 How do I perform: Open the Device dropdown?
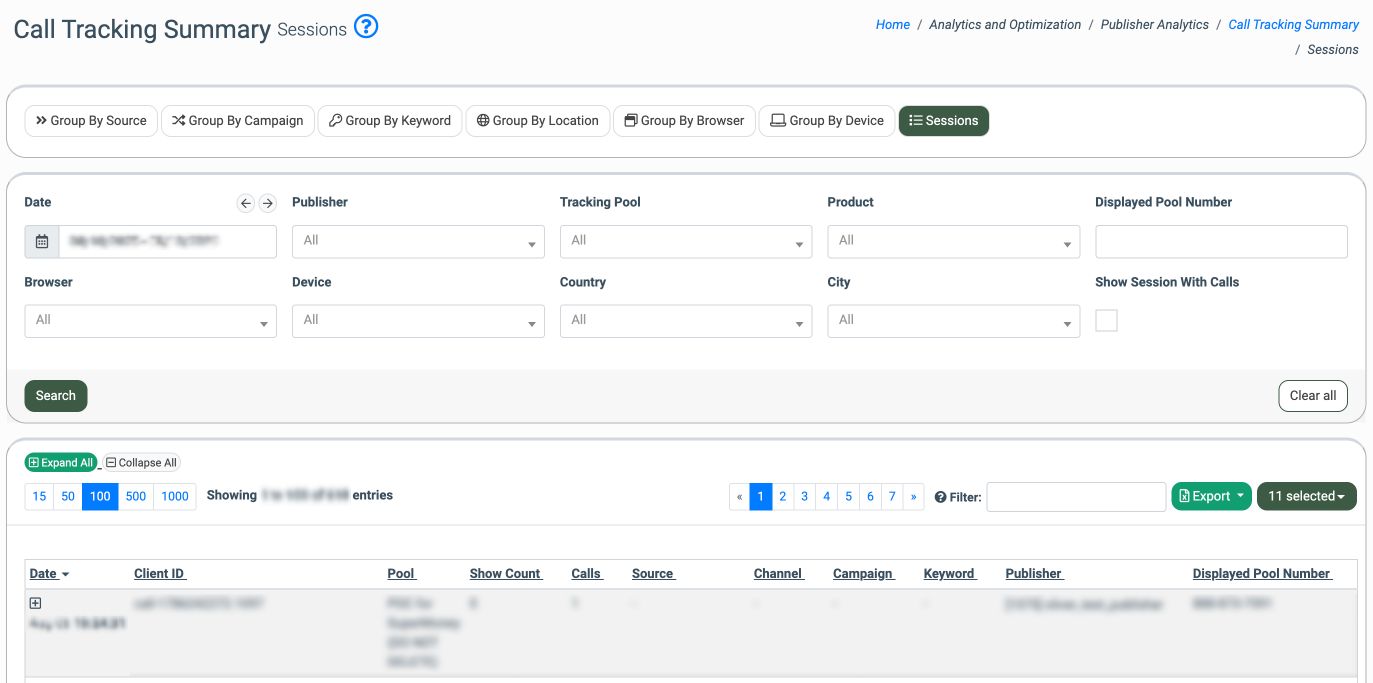coord(418,322)
